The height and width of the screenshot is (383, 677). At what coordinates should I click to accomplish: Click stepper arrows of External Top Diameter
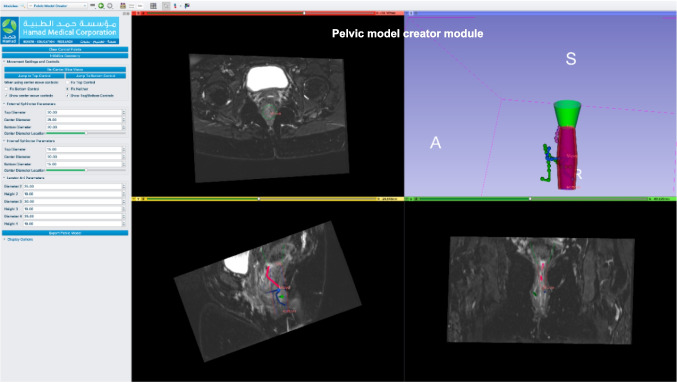point(124,112)
